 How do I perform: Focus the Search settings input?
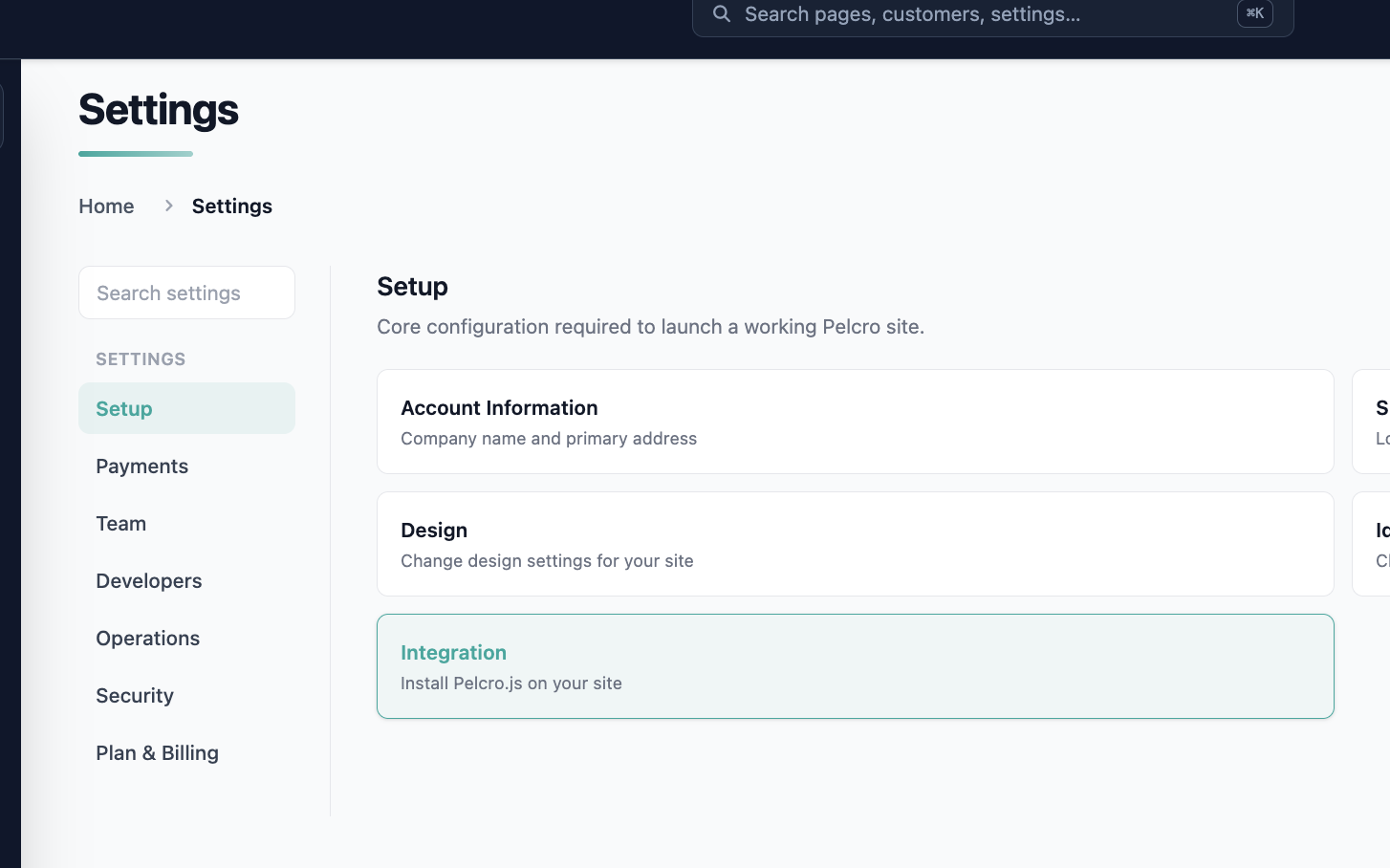tap(186, 293)
